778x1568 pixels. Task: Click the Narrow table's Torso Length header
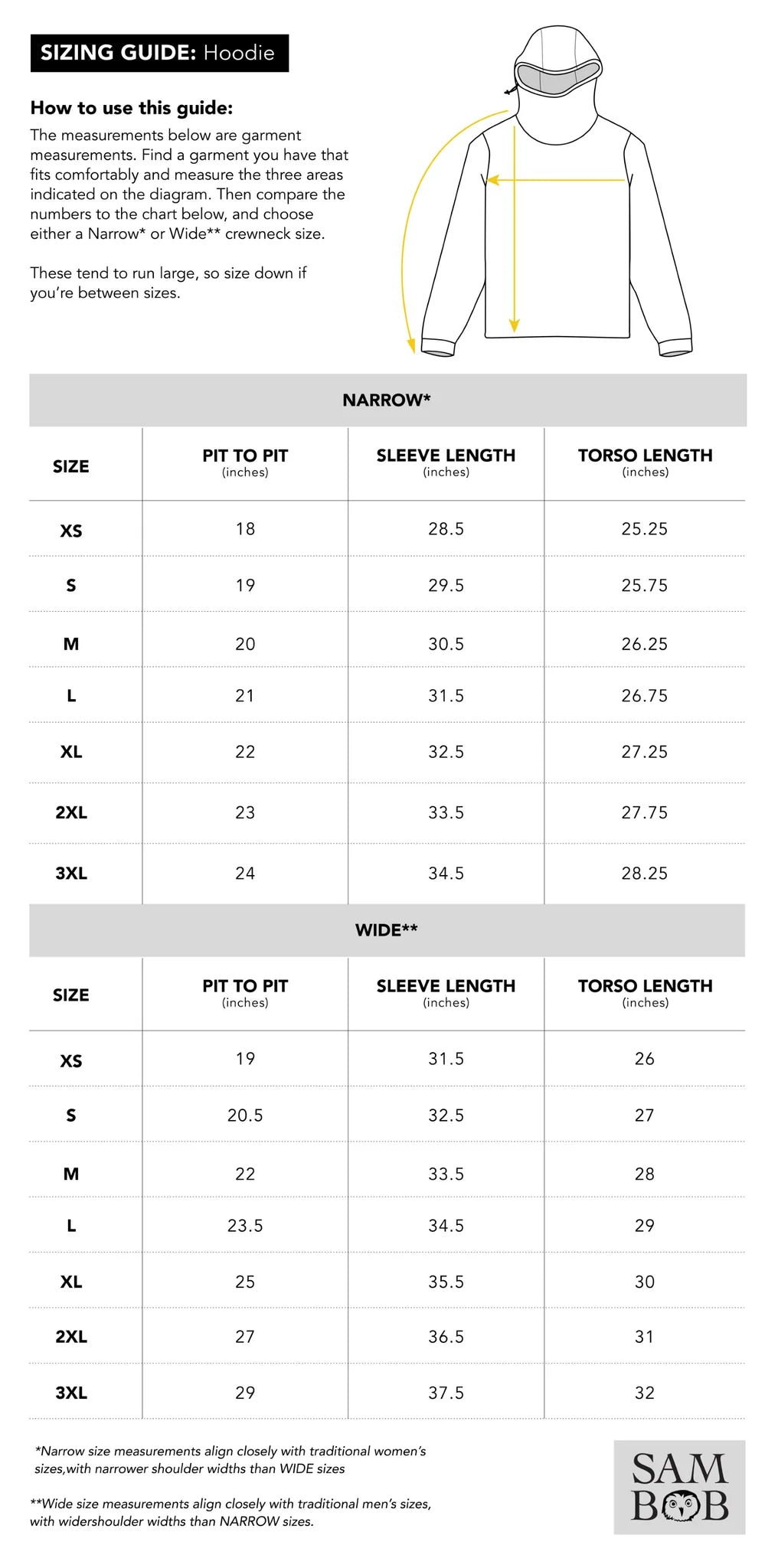(645, 462)
